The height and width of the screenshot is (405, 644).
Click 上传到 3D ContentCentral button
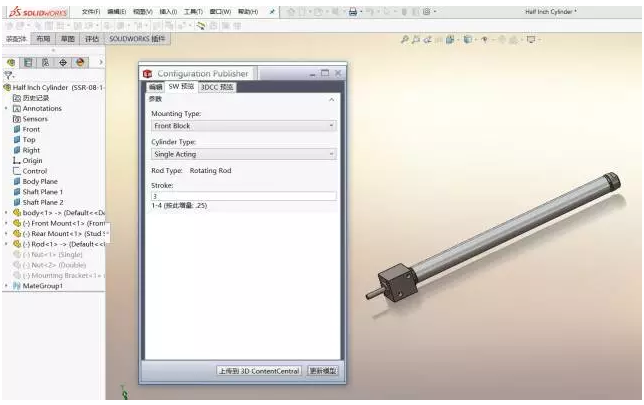(x=259, y=371)
